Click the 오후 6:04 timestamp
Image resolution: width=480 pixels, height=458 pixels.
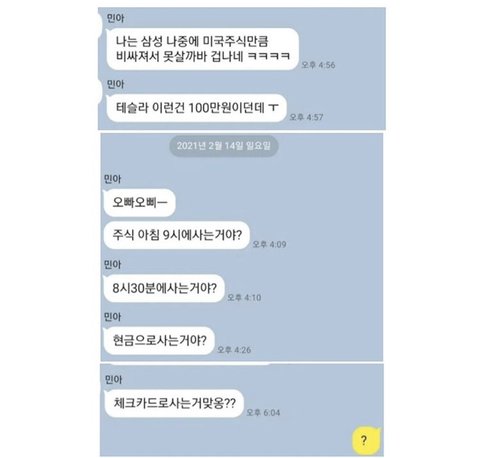point(263,413)
